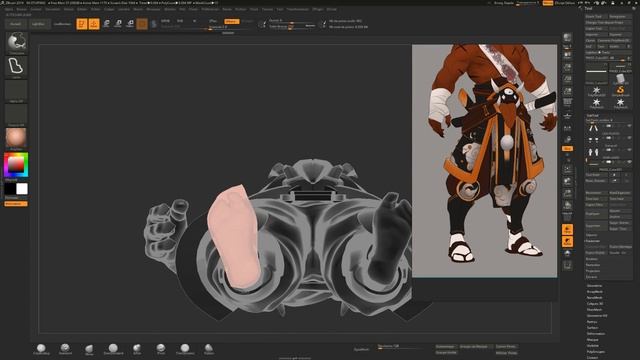Expand the Polygroups section
Screen dimensions: 640x360
[596, 351]
